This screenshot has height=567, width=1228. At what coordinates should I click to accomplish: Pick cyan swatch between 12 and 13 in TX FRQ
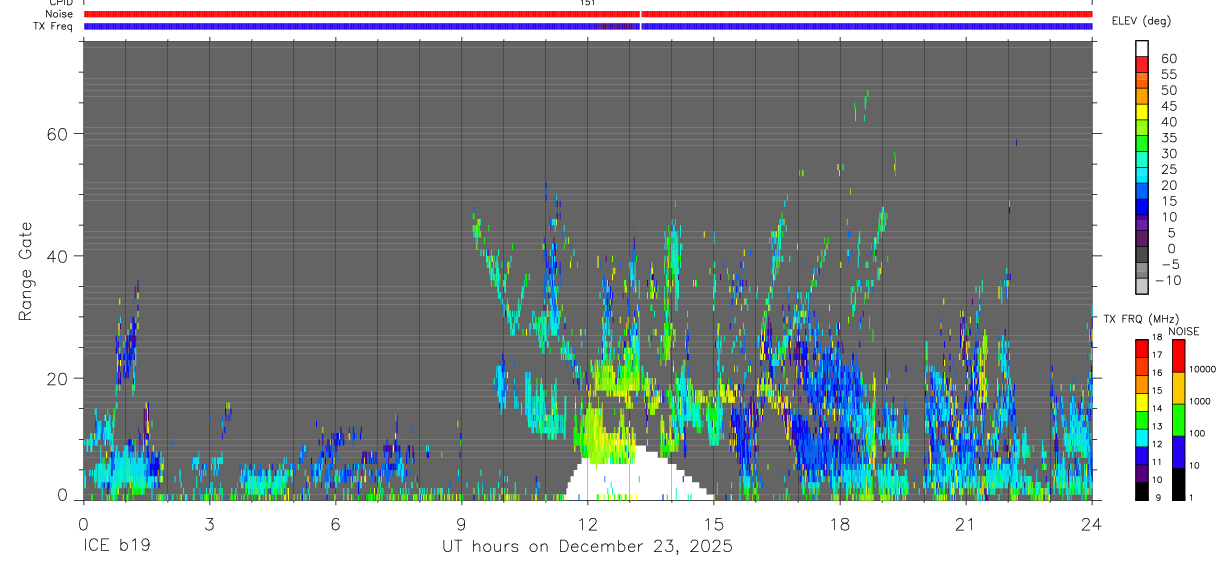click(x=1142, y=436)
